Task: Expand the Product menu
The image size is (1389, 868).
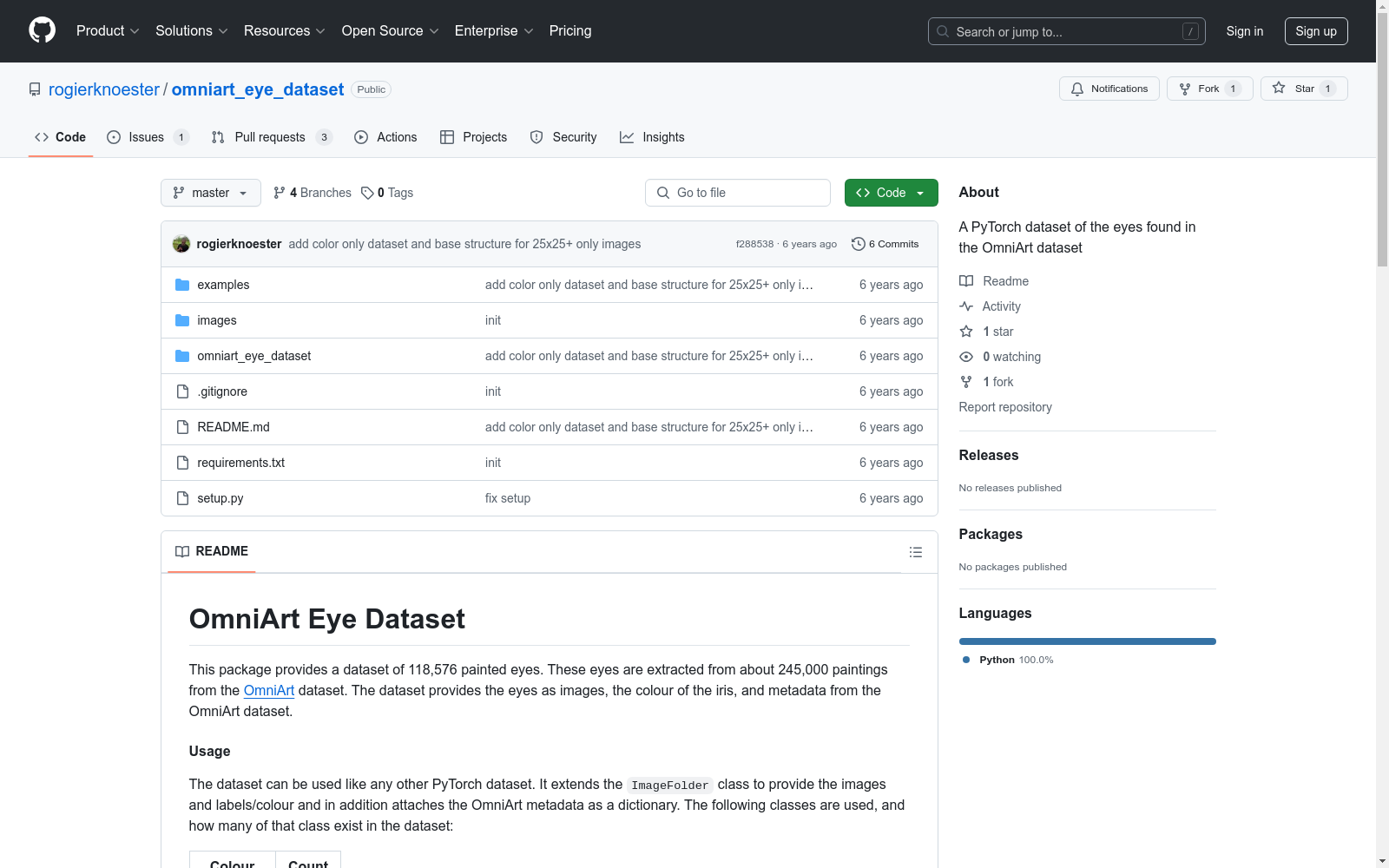Action: (108, 31)
